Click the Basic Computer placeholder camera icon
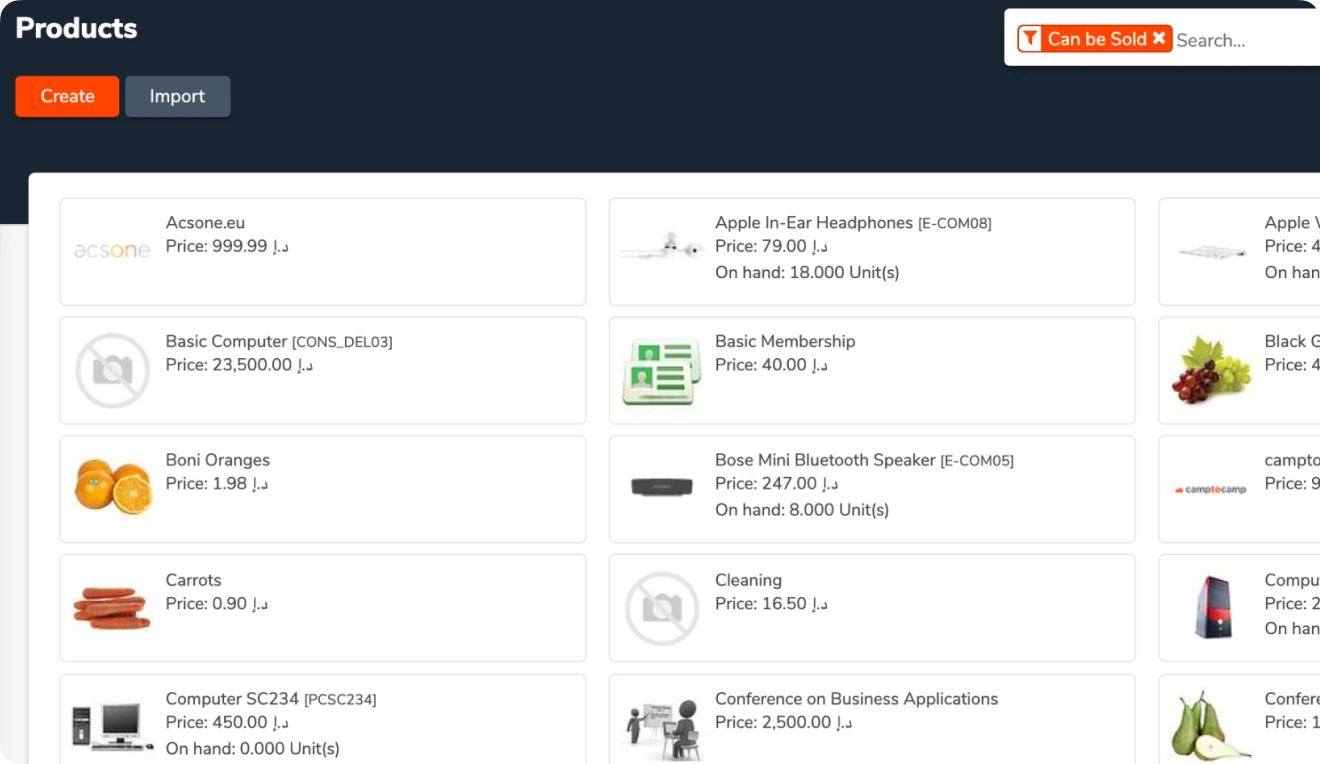Image resolution: width=1320 pixels, height=764 pixels. [x=112, y=371]
